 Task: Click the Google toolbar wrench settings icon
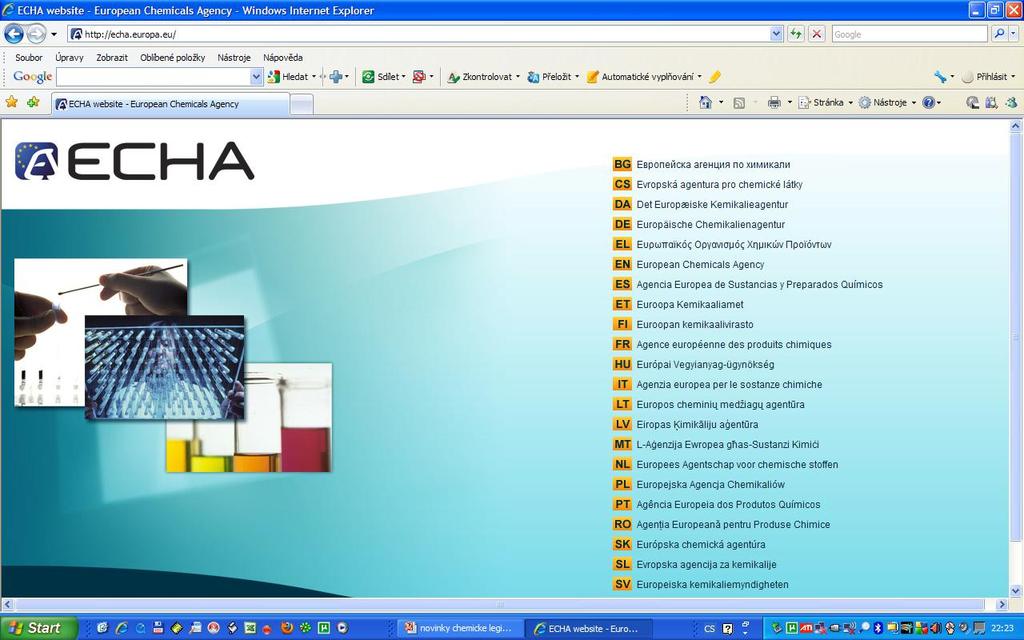[940, 76]
